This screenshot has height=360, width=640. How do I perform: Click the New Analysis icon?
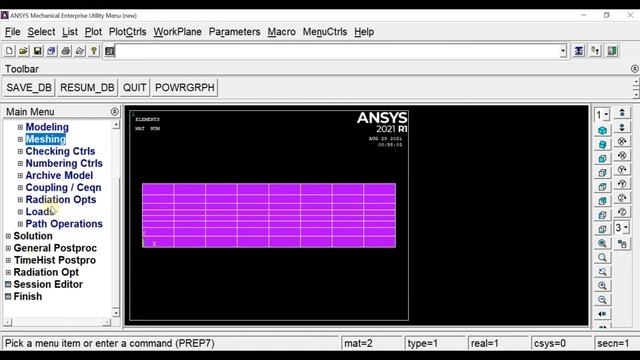pos(9,51)
